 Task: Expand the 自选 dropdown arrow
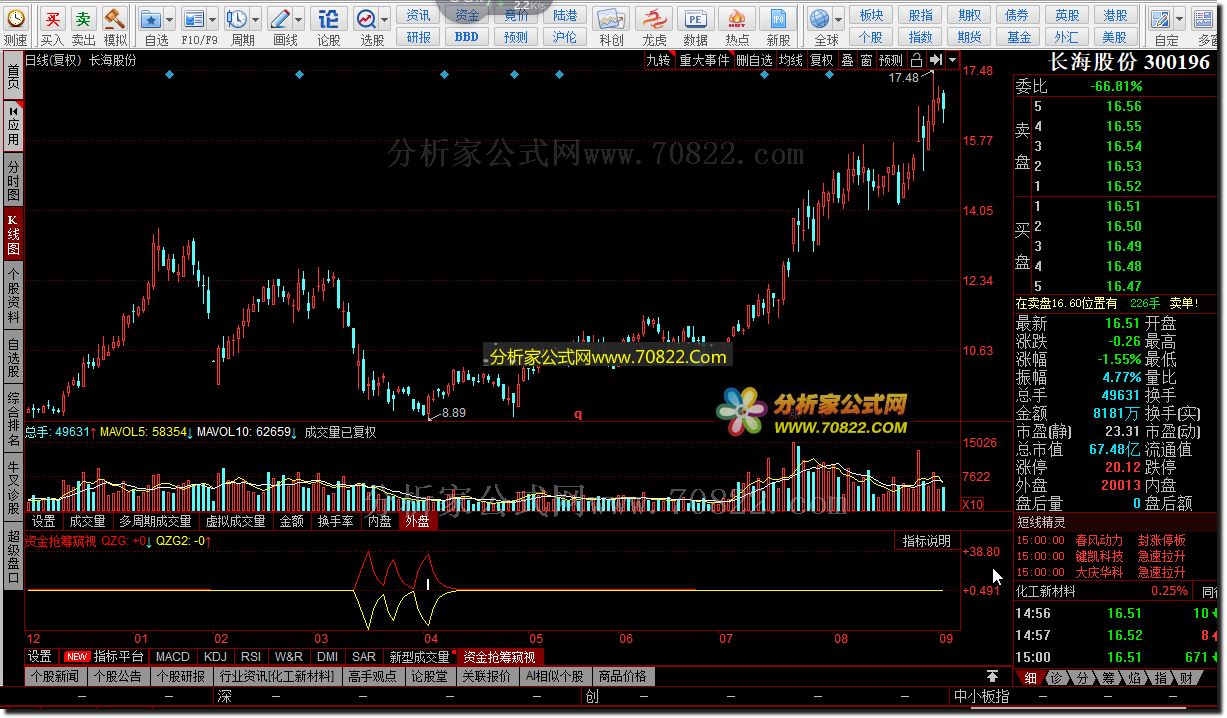[x=170, y=18]
